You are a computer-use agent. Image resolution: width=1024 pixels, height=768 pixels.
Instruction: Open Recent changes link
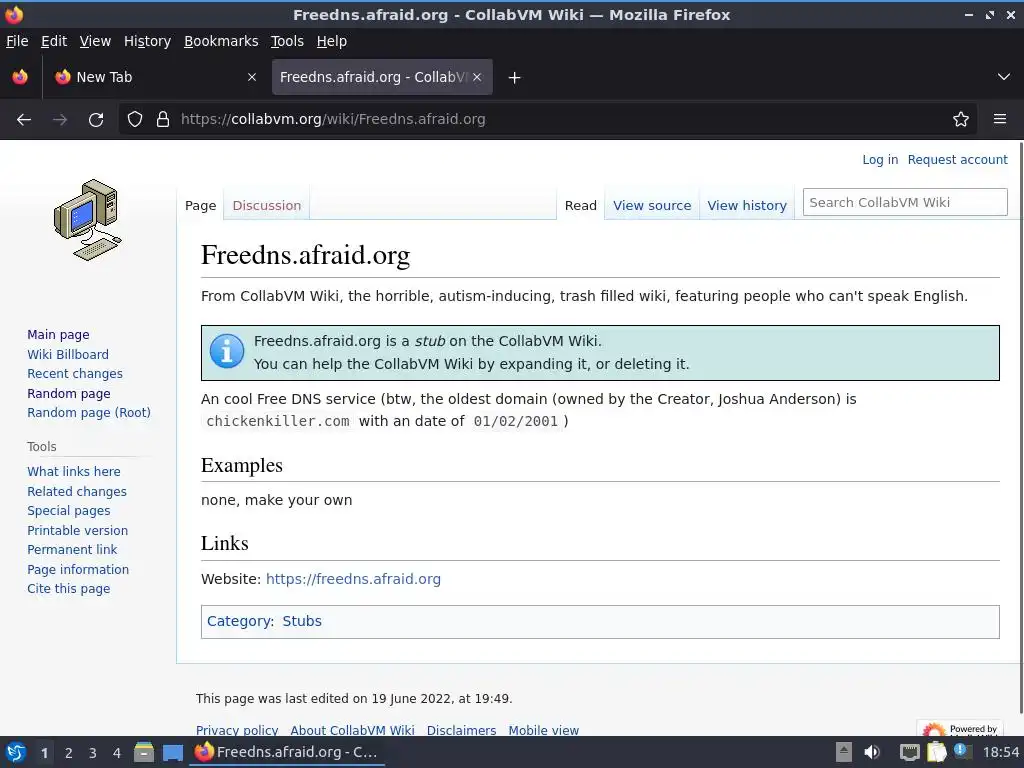(x=74, y=374)
